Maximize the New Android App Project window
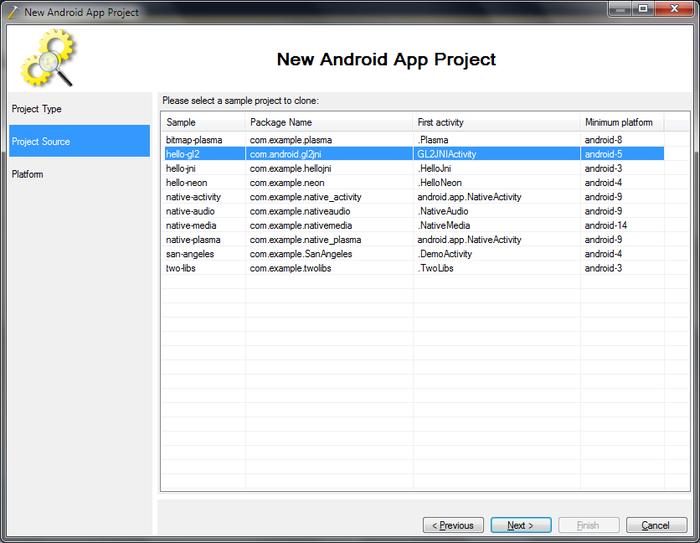Viewport: 700px width, 543px height. point(643,9)
